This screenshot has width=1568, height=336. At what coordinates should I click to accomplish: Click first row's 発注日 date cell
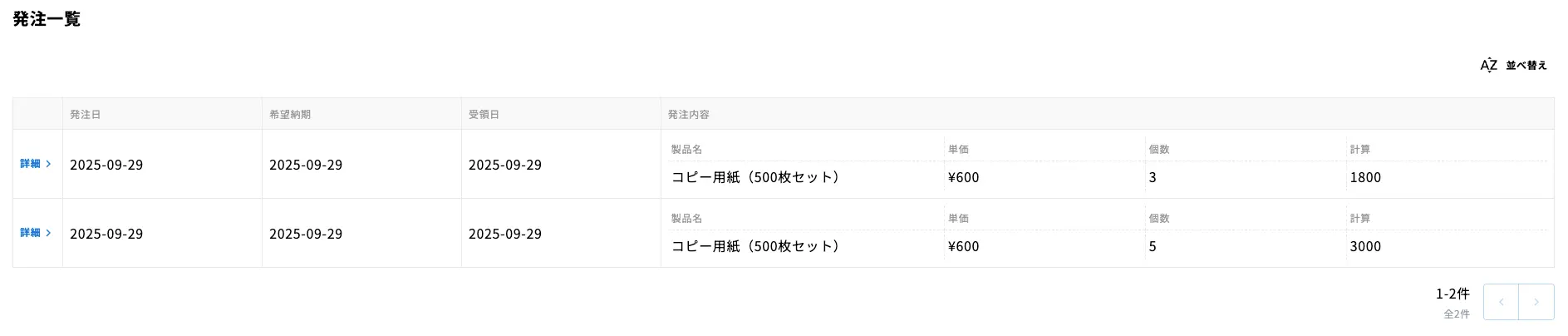point(106,165)
